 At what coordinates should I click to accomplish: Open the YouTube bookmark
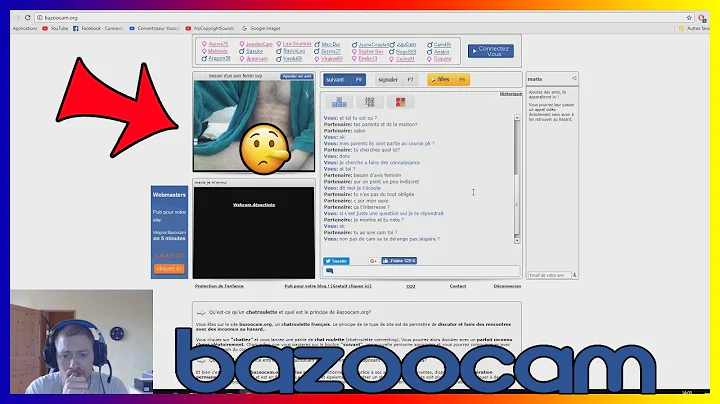(x=55, y=28)
